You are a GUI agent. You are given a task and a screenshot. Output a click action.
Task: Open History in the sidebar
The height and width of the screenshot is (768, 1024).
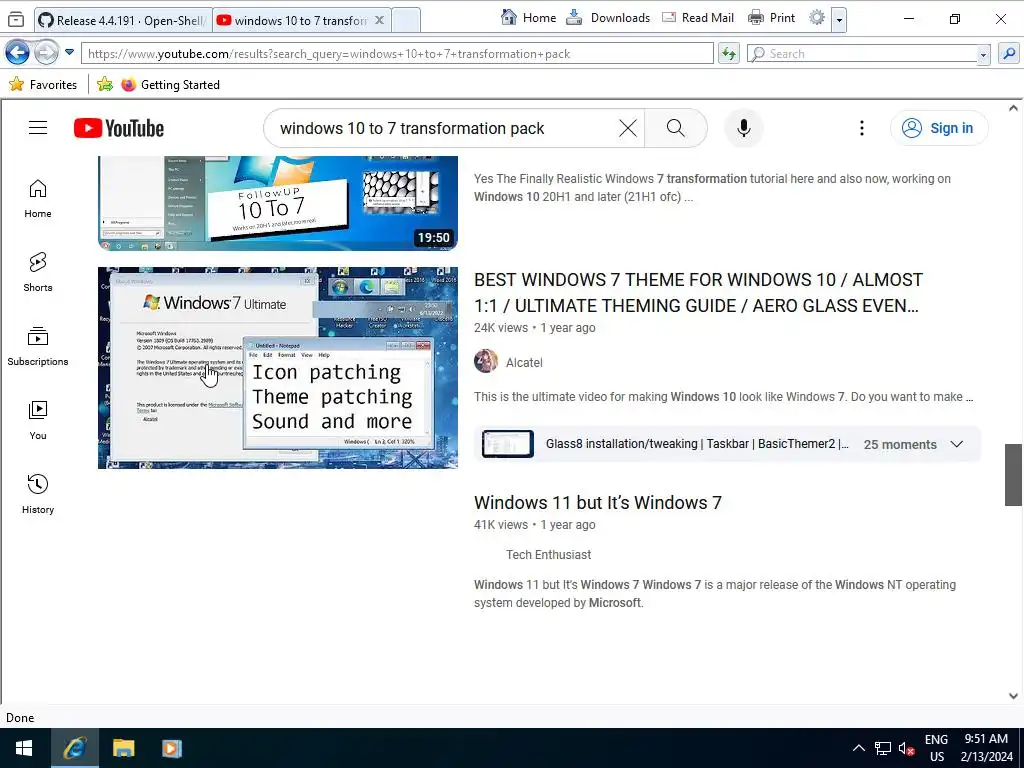tap(38, 494)
